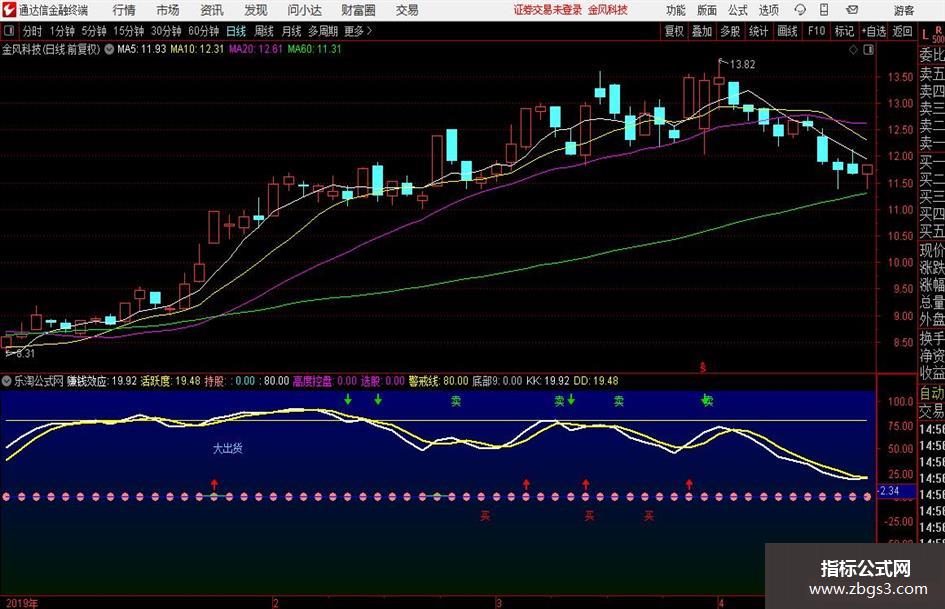This screenshot has width=945, height=609.
Task: Click the 通达信 app logo icon
Action: 8,10
